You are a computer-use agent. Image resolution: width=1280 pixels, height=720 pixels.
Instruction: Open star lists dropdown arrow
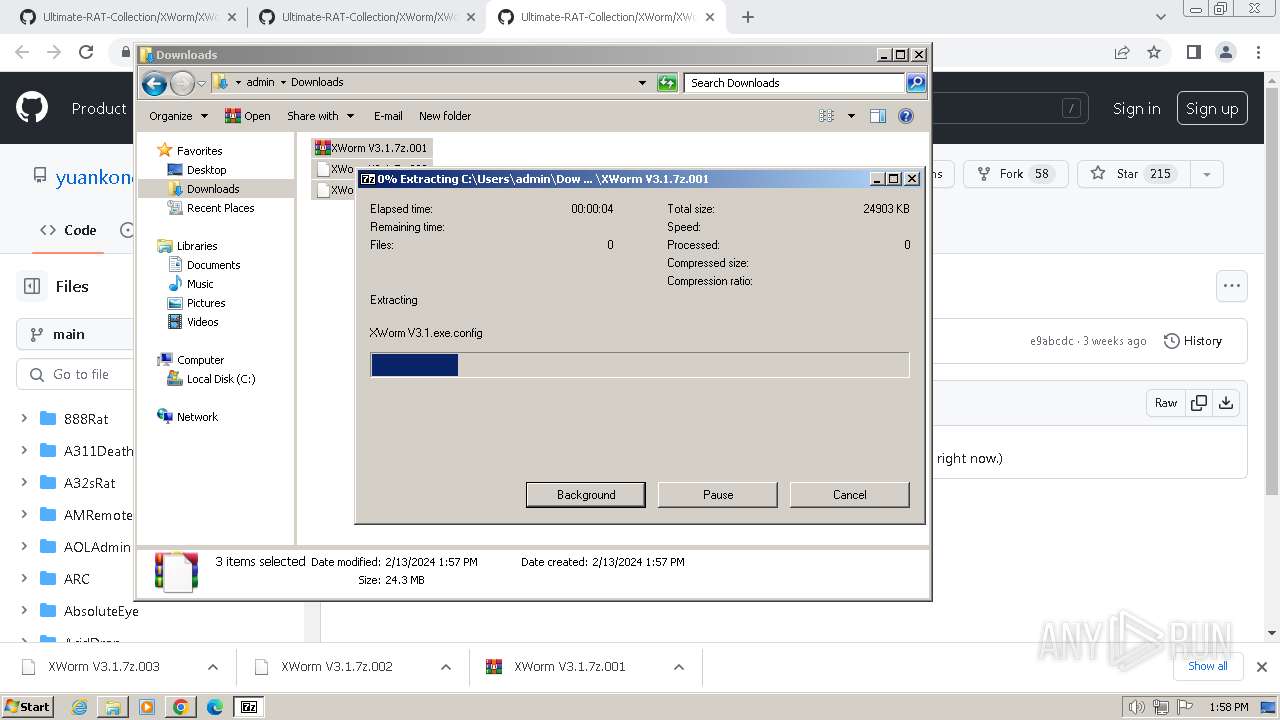tap(1207, 174)
